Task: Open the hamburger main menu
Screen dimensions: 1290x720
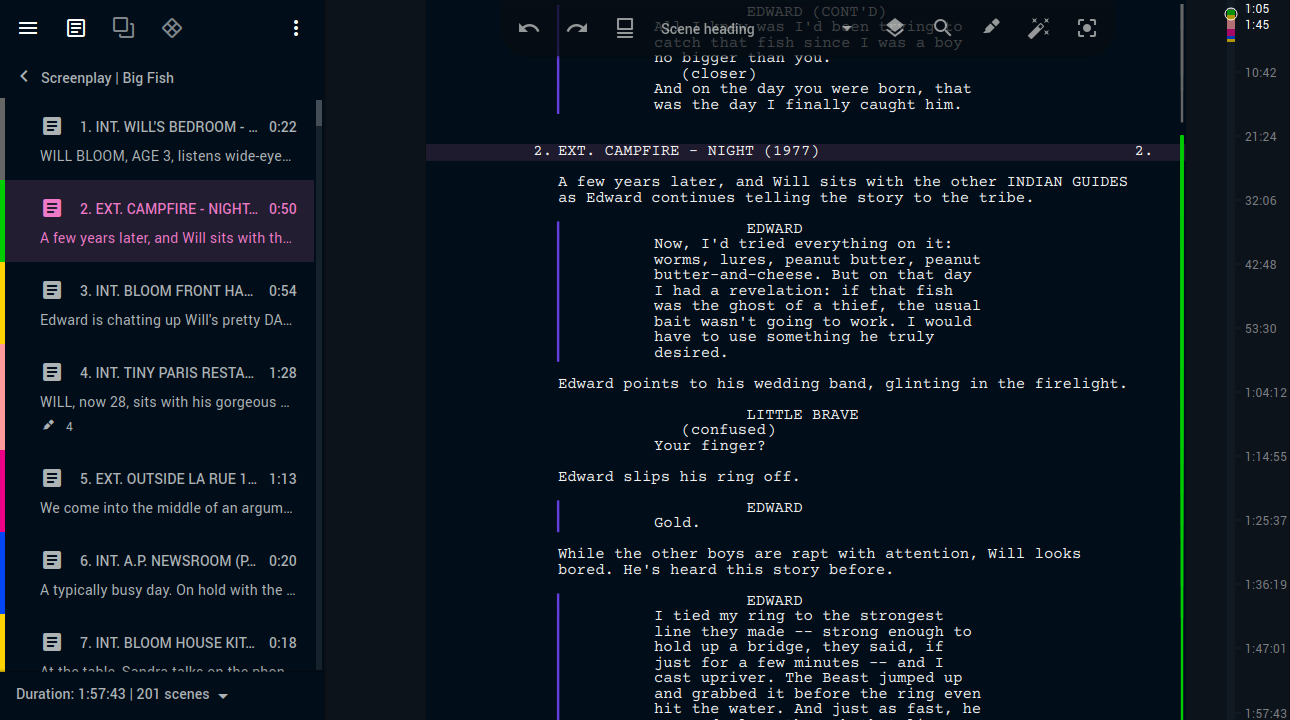Action: 28,28
